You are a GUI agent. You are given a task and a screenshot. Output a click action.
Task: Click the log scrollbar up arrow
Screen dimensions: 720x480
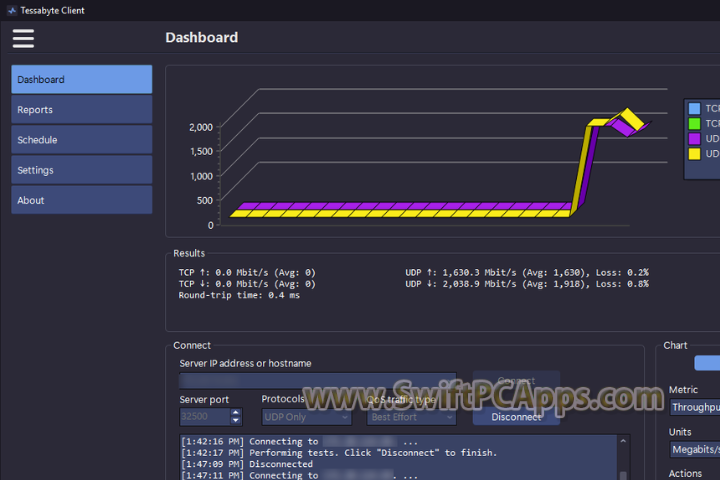623,441
